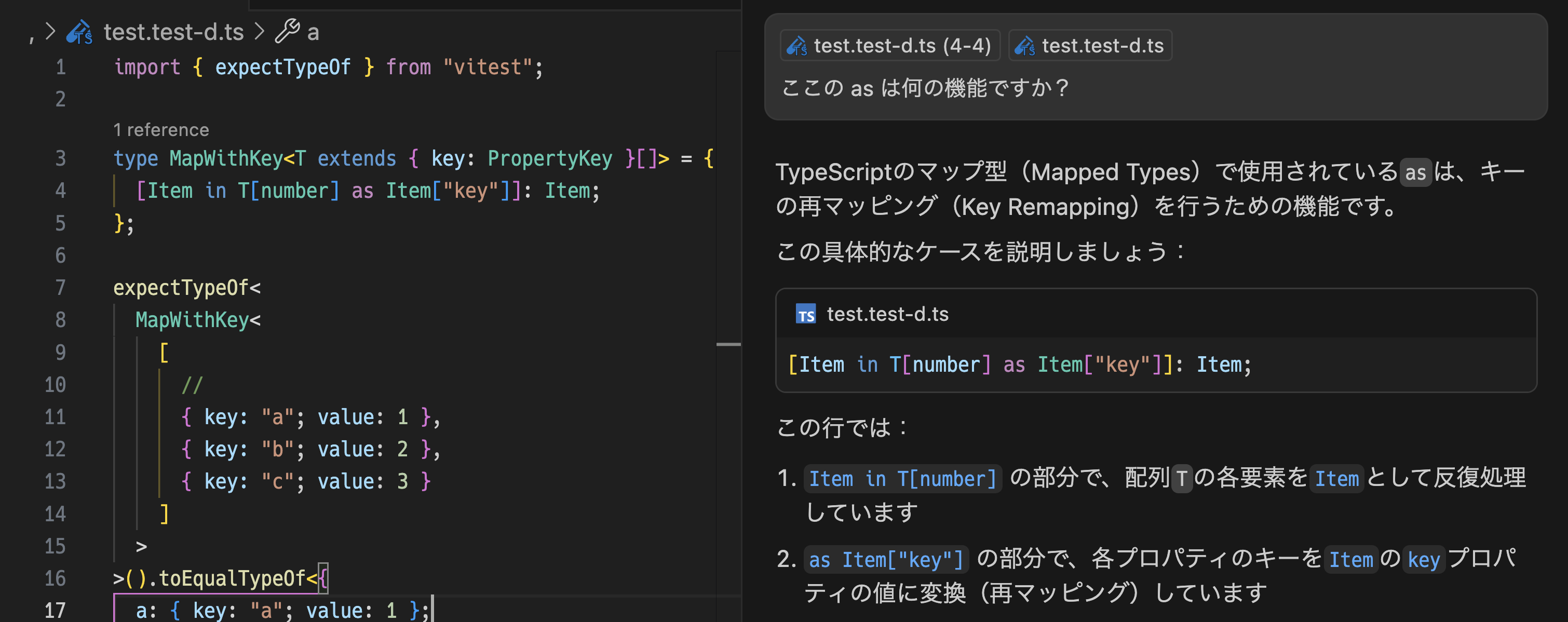This screenshot has height=622, width=1568.
Task: Click the line with key "b" value 2
Action: (x=311, y=449)
